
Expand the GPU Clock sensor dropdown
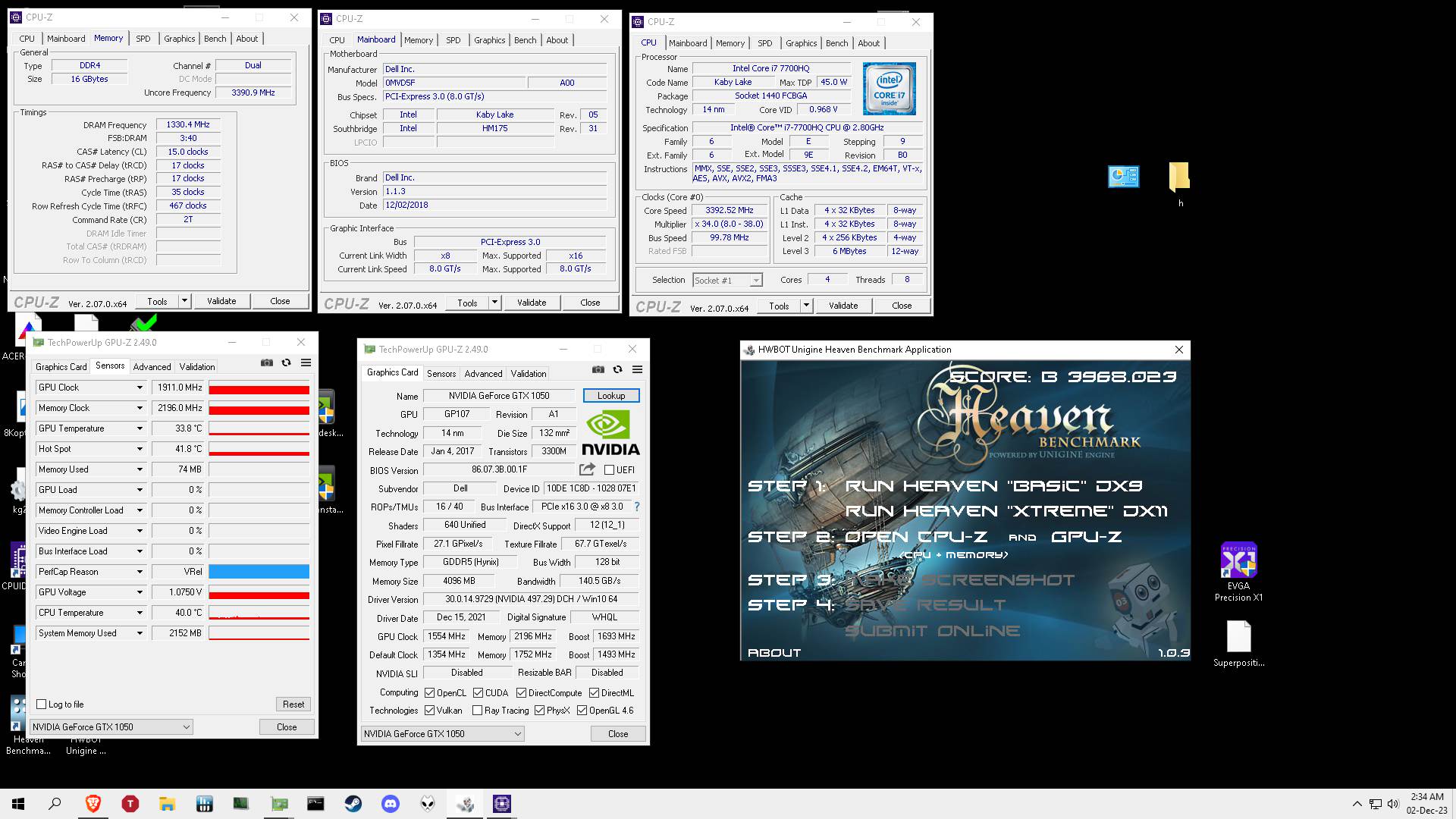tap(140, 388)
